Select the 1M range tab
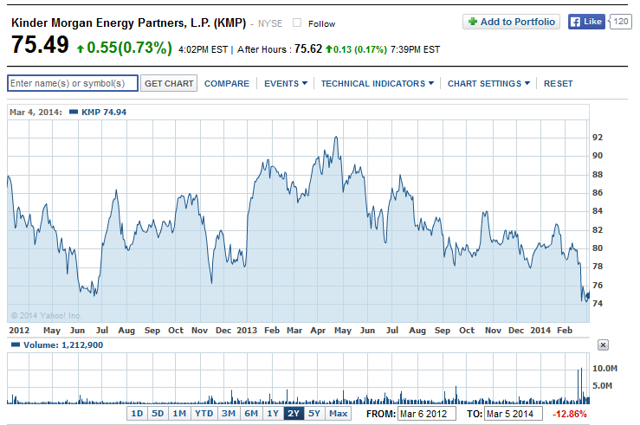The width and height of the screenshot is (640, 425). click(179, 414)
